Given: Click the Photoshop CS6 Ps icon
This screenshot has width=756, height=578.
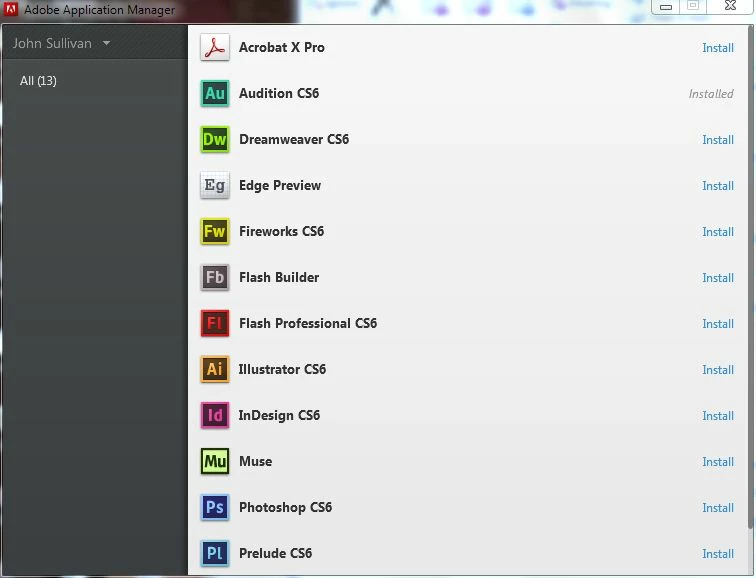Looking at the screenshot, I should point(215,507).
